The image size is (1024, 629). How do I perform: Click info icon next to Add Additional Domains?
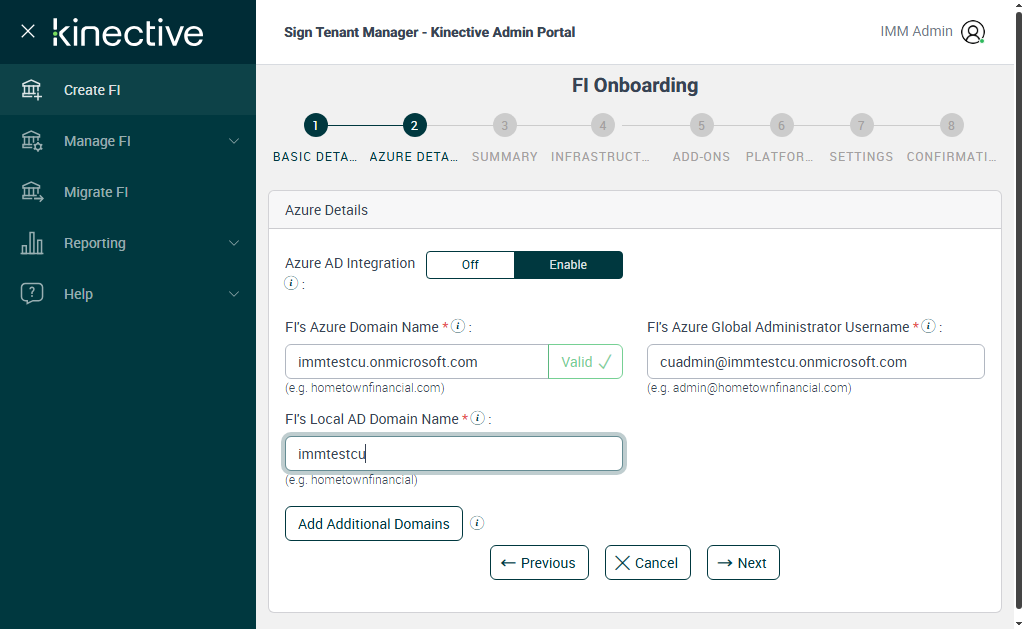pos(477,523)
